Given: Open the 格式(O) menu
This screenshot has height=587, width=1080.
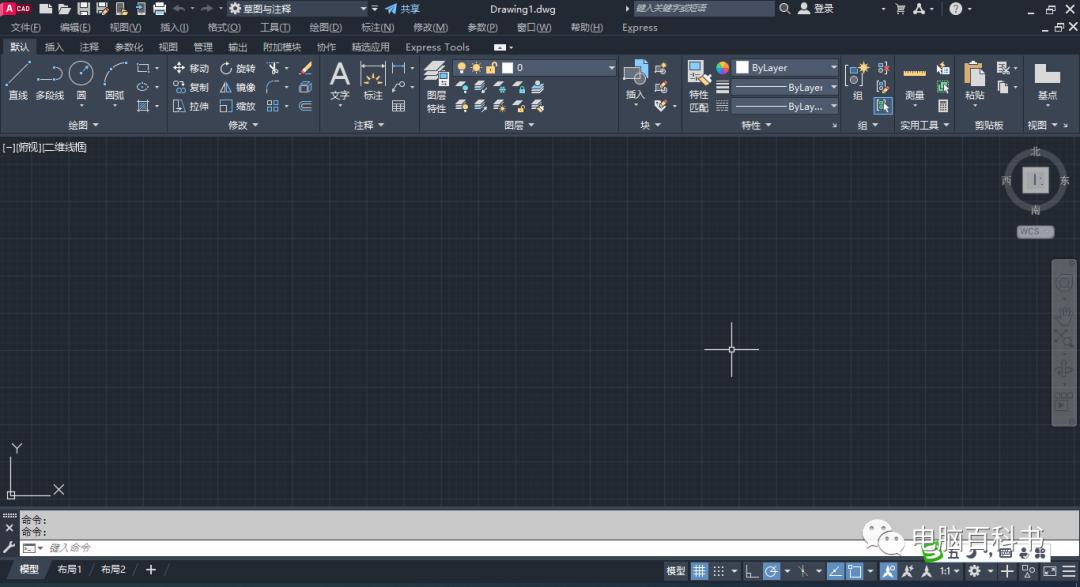Looking at the screenshot, I should [x=224, y=28].
